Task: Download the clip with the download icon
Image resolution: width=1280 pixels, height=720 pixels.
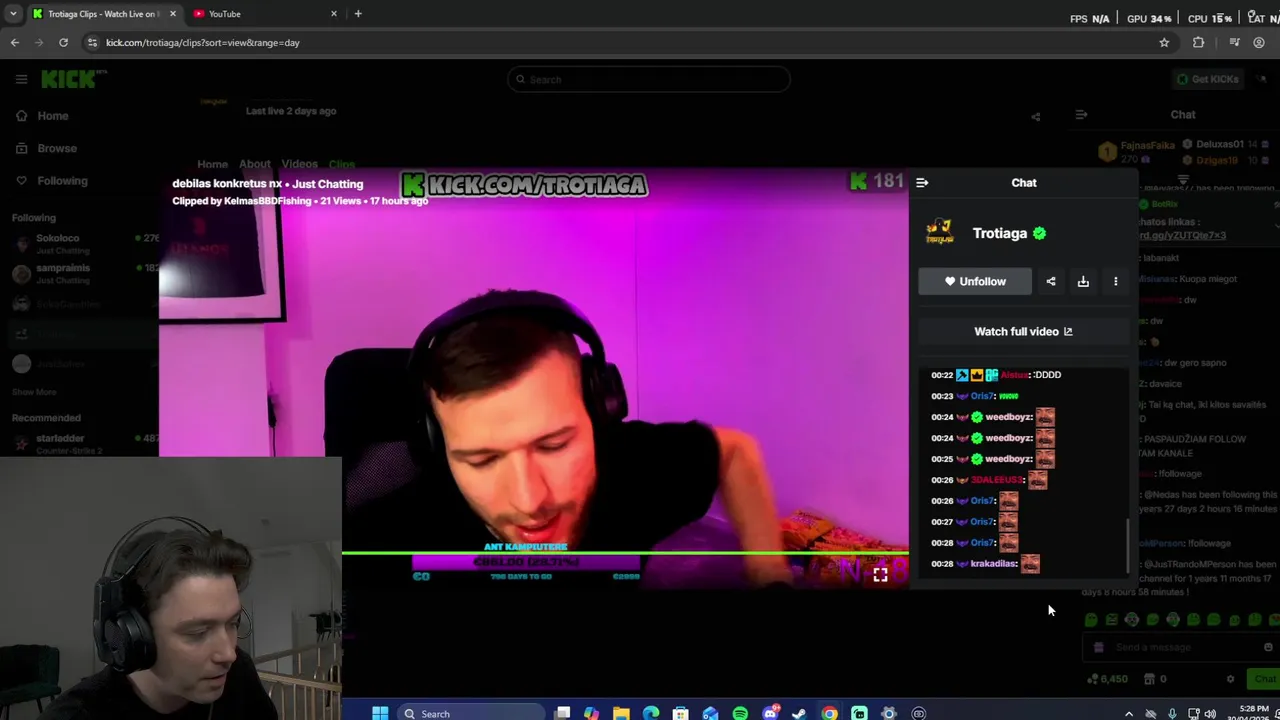Action: tap(1083, 282)
